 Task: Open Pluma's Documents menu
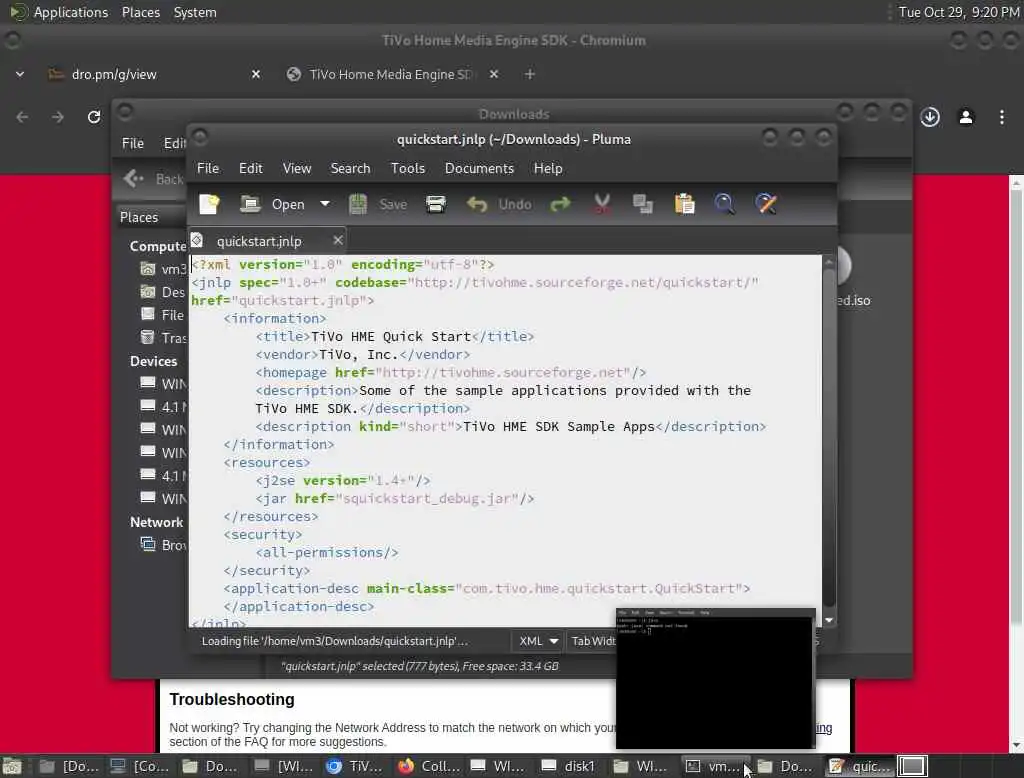coord(479,169)
